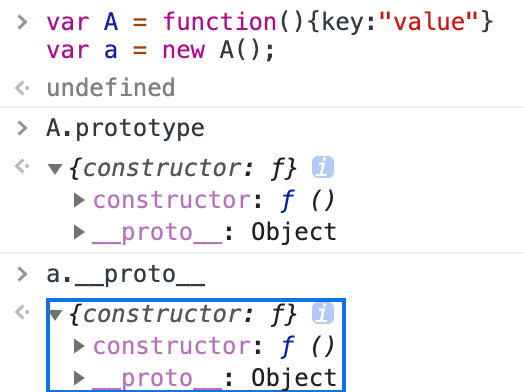Expand constructor under A.prototype result
Image resolution: width=524 pixels, height=392 pixels.
[79, 200]
